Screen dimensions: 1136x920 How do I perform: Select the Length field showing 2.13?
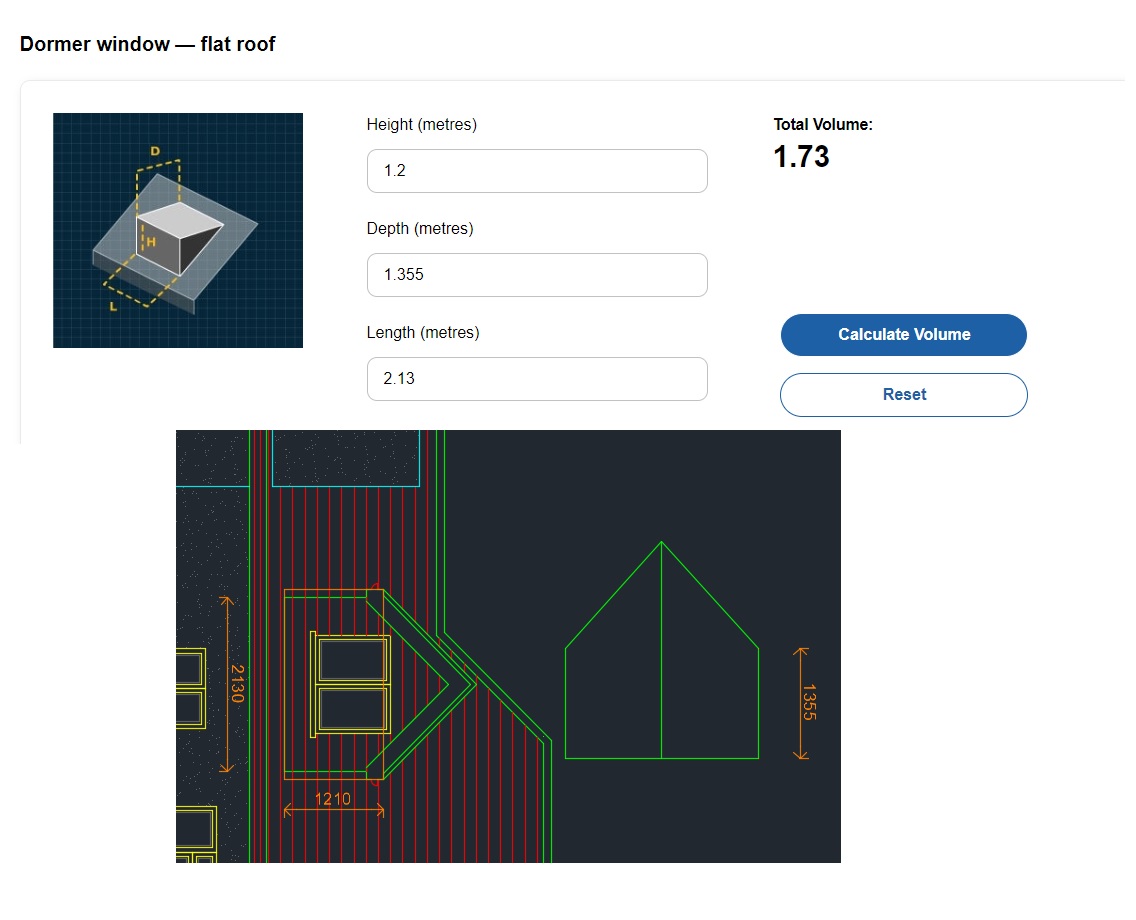tap(537, 379)
